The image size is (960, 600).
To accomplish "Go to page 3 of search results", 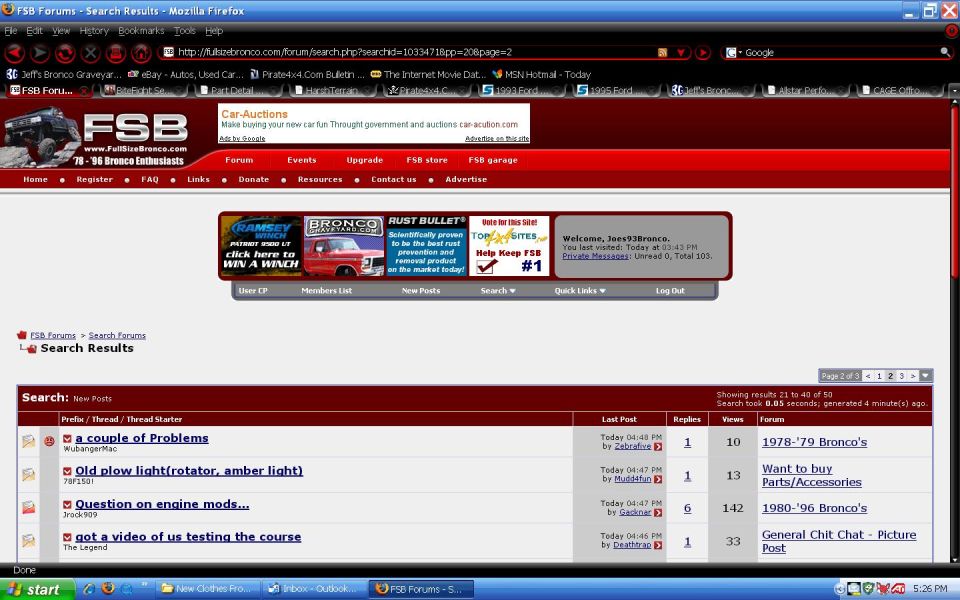I will (x=901, y=376).
